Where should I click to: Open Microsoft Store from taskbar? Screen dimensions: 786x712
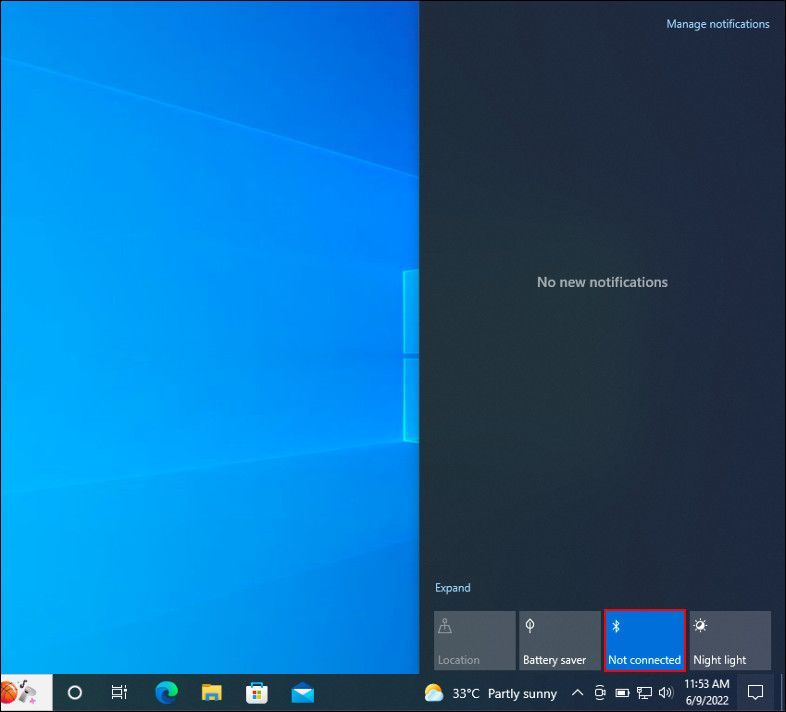click(x=257, y=693)
